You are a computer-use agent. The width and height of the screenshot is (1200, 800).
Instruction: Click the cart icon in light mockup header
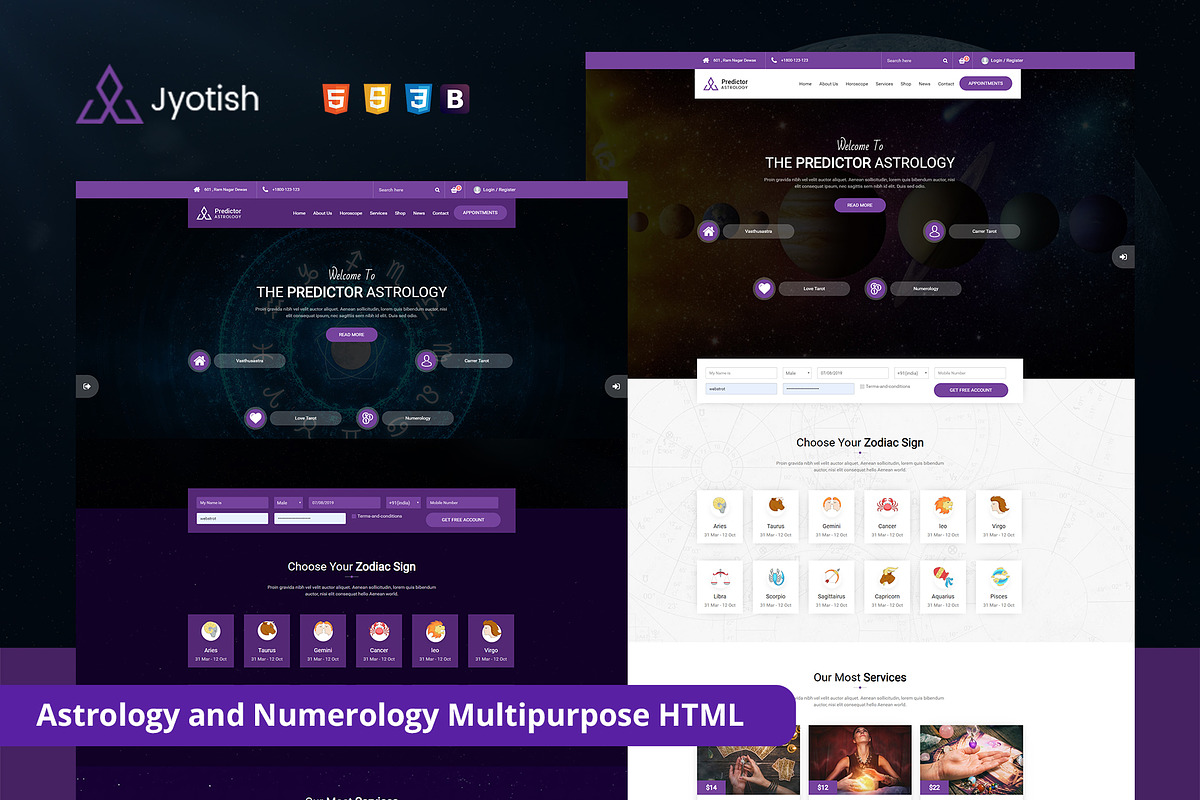point(963,60)
